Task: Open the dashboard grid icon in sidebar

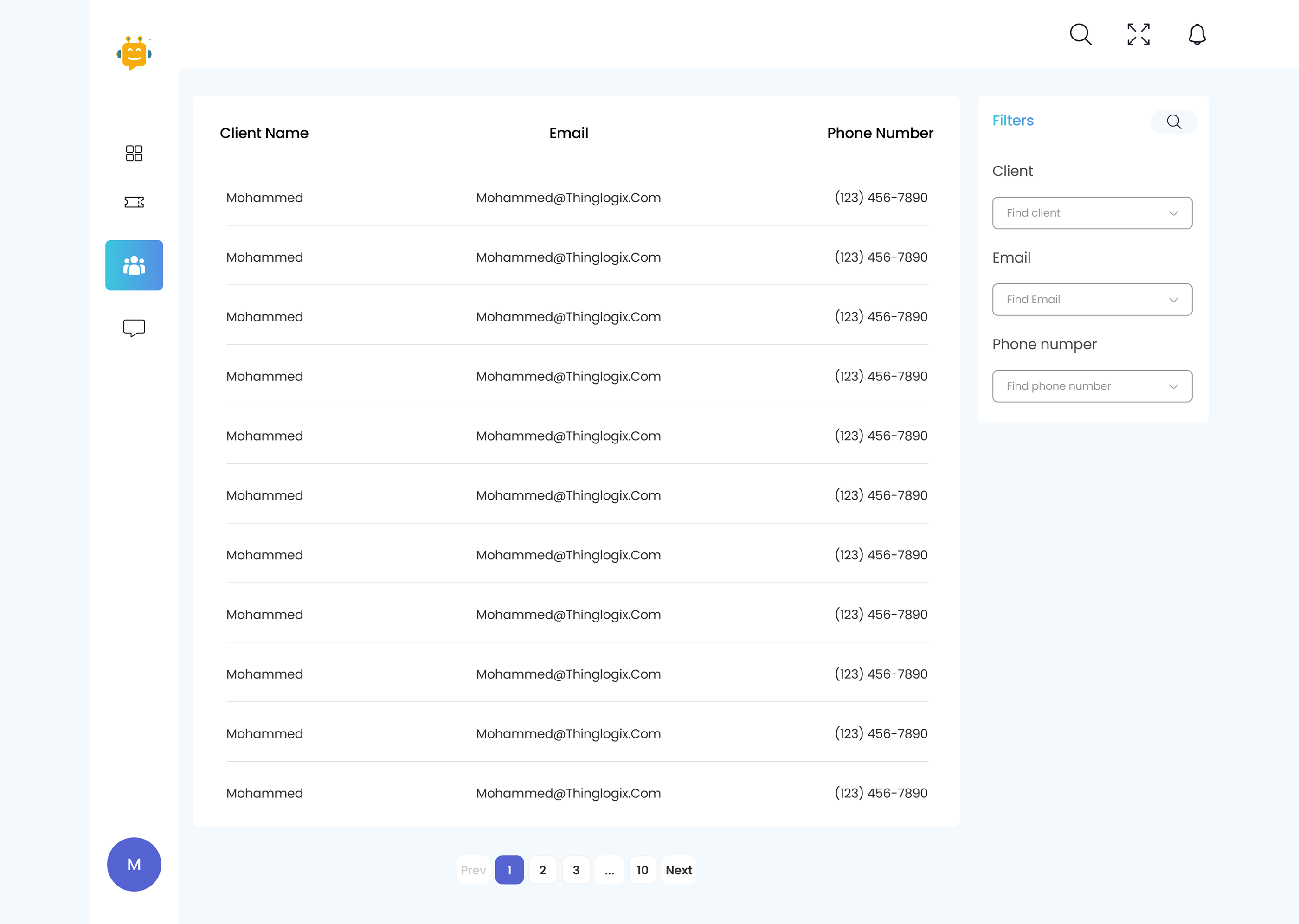Action: coord(134,154)
